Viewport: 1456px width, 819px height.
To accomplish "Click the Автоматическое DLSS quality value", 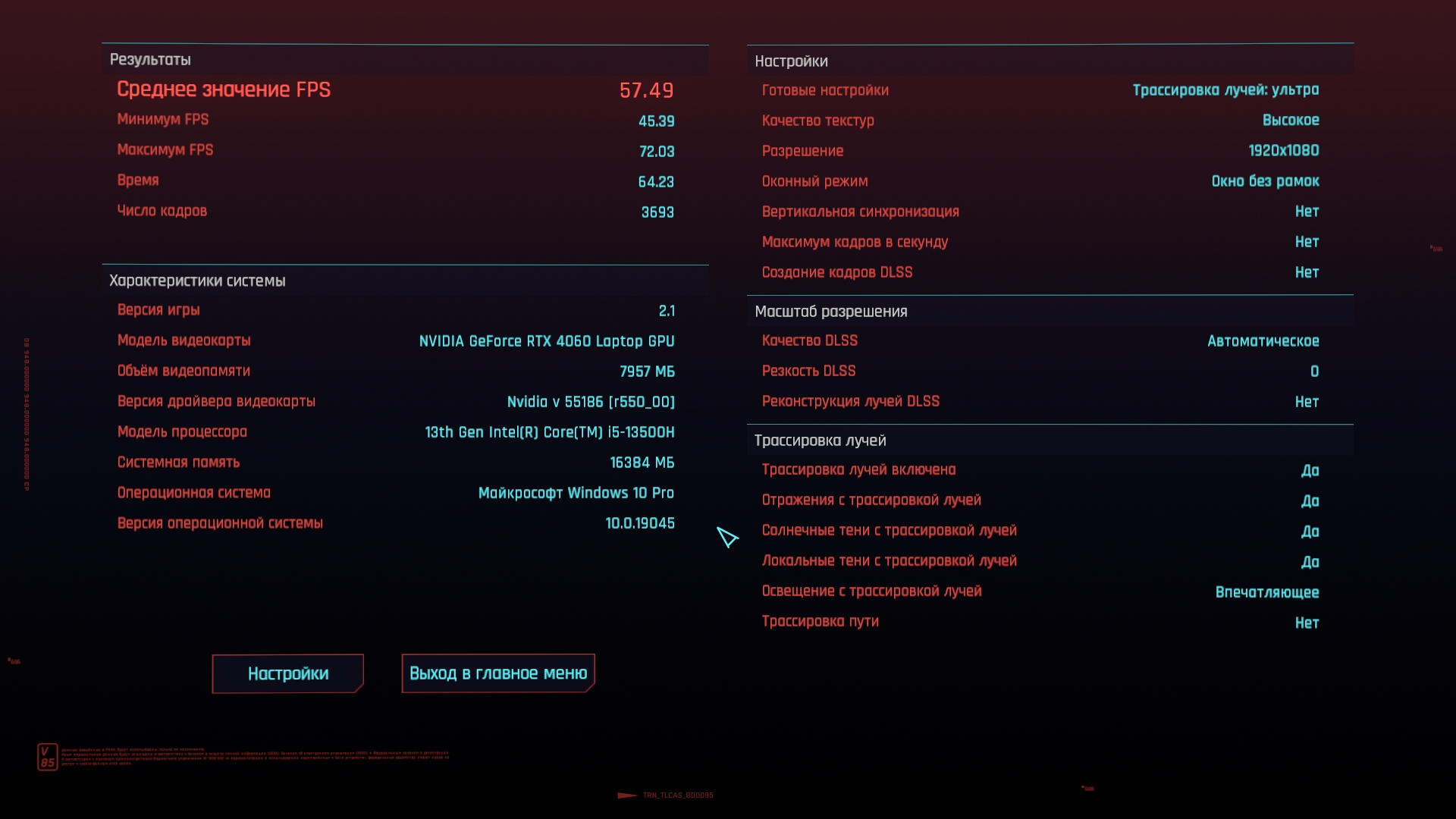I will (1263, 341).
